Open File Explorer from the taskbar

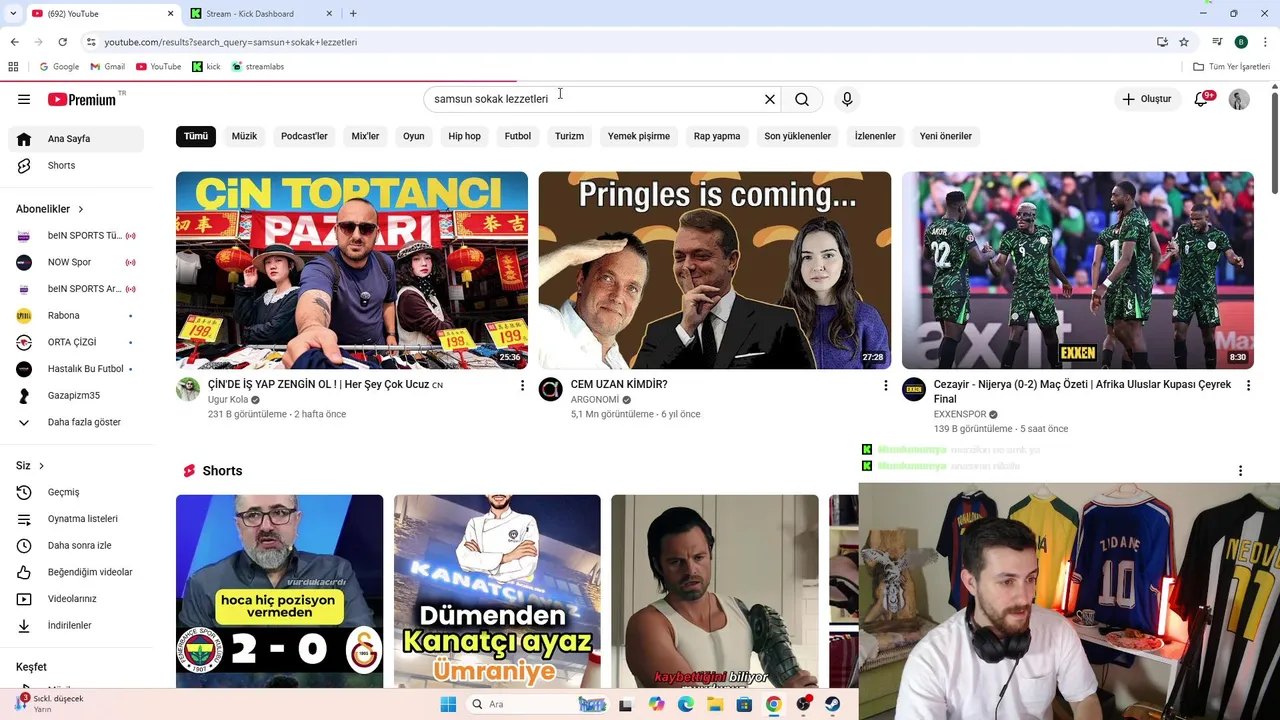tap(715, 704)
